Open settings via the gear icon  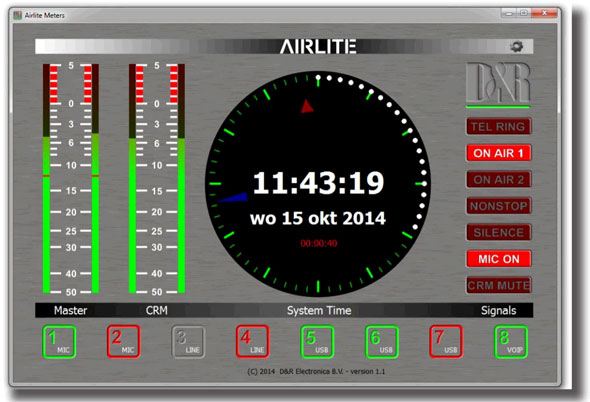517,47
